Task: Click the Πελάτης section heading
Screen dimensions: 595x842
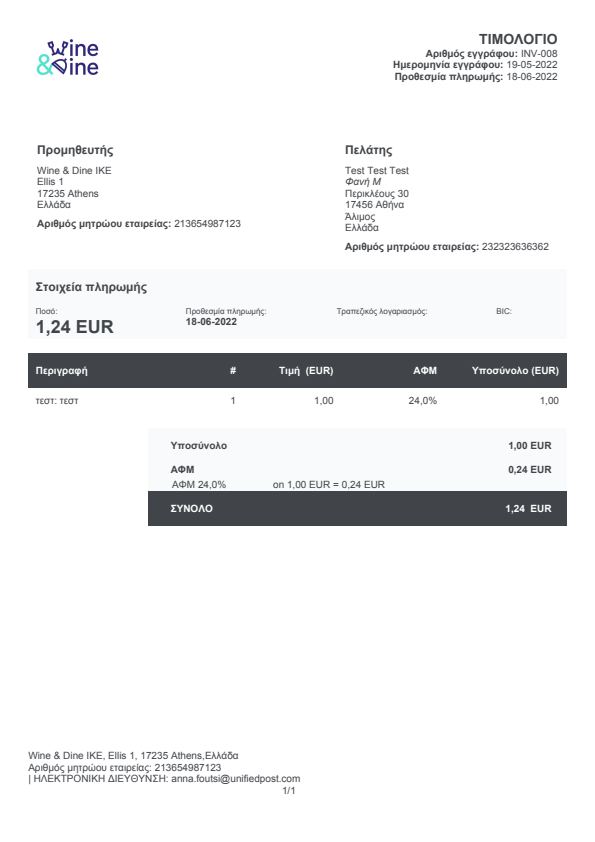Action: (368, 150)
